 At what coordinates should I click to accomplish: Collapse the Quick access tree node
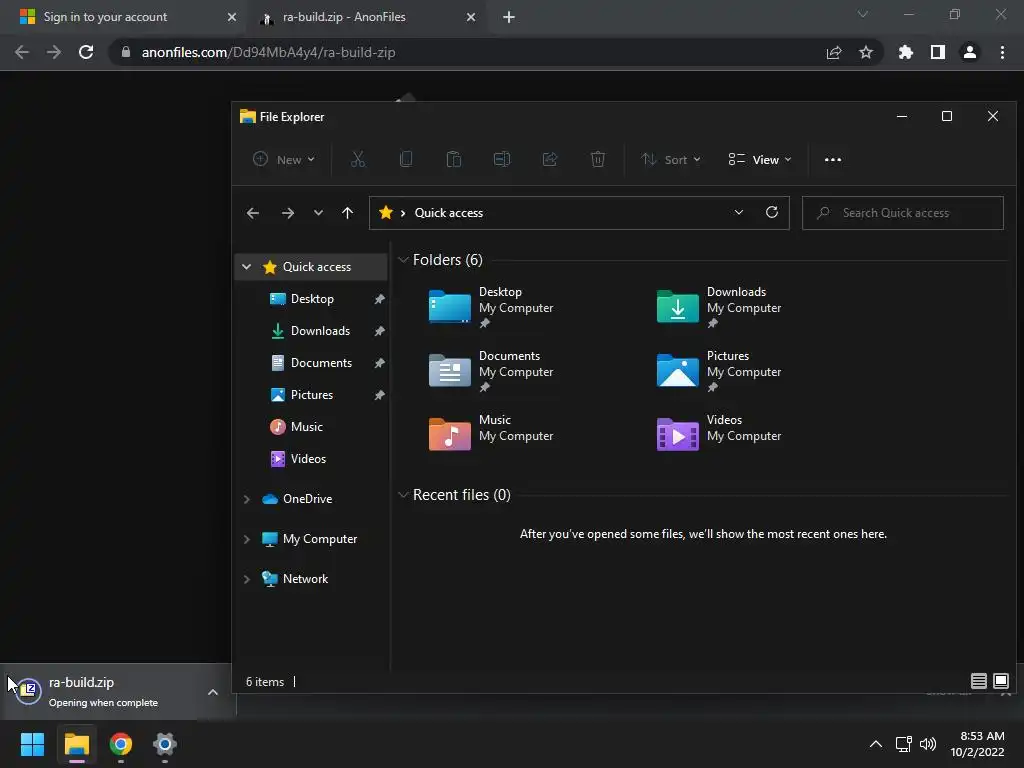point(246,266)
